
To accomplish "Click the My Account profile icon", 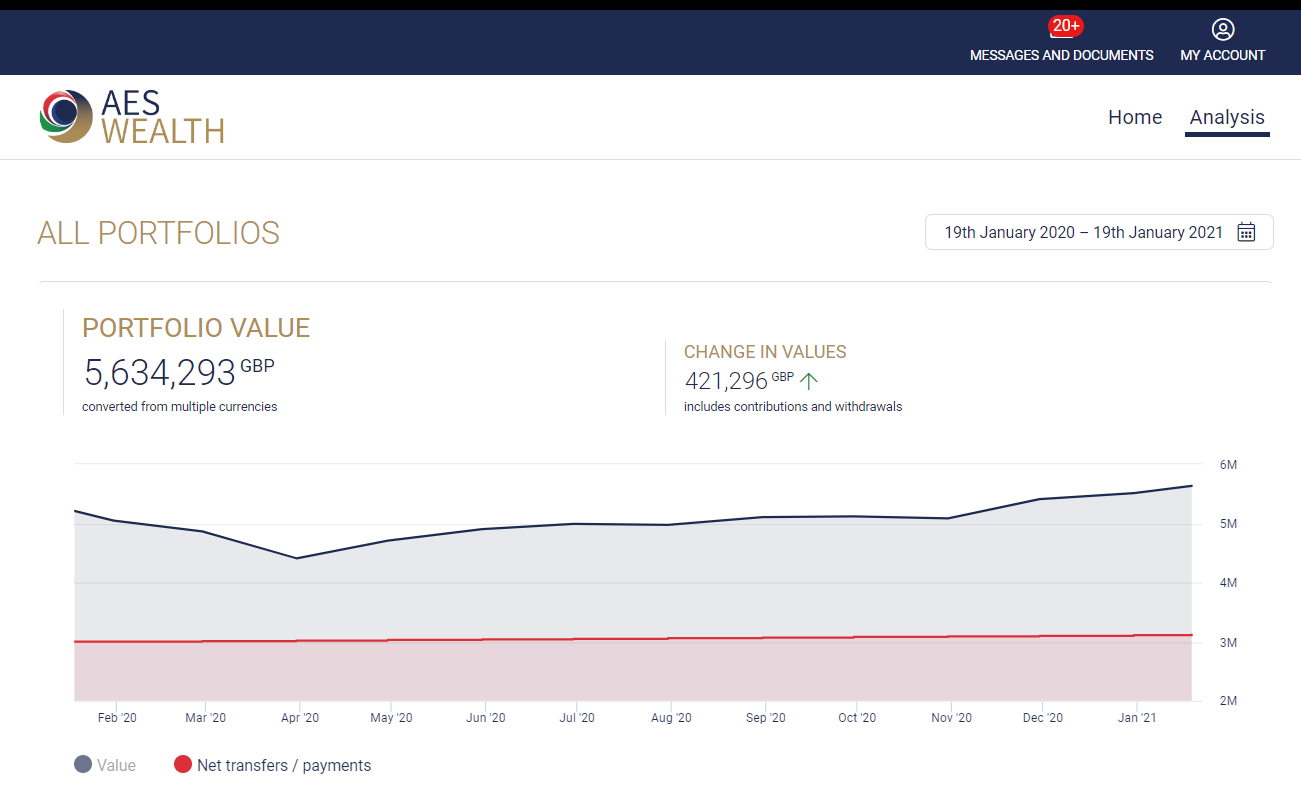I will (1222, 30).
